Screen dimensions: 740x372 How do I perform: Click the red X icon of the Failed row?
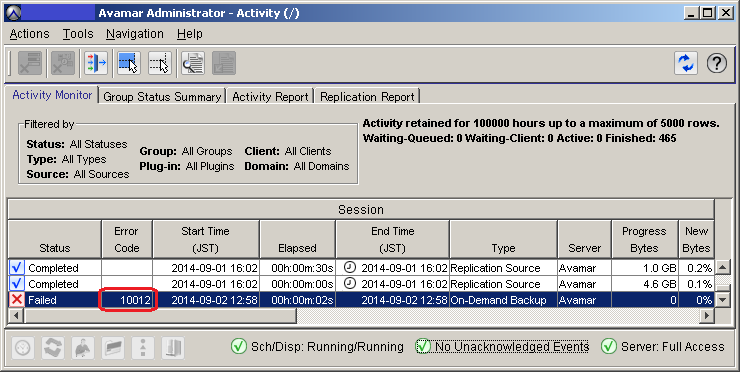(17, 300)
